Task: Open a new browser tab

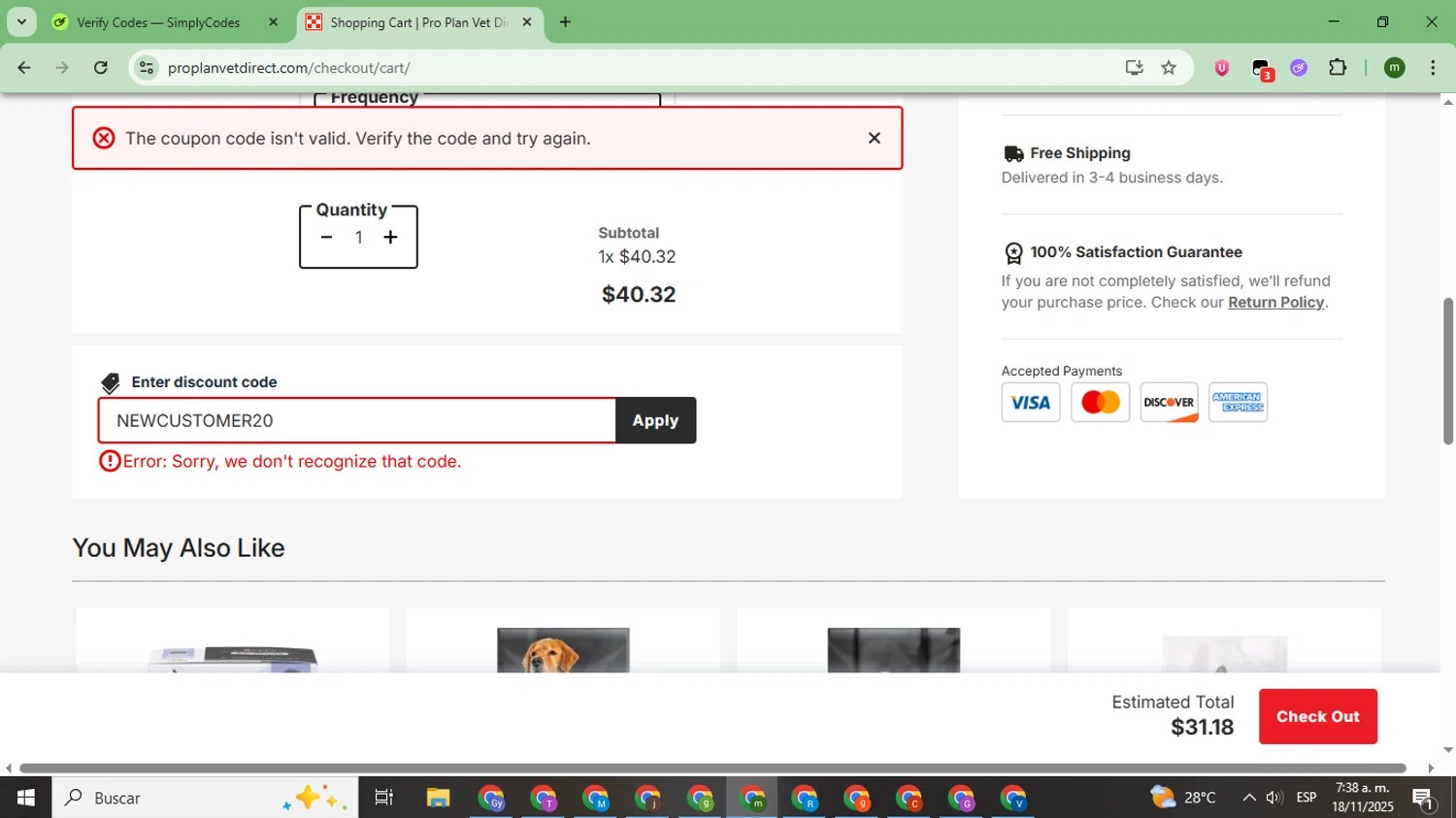Action: pos(565,21)
